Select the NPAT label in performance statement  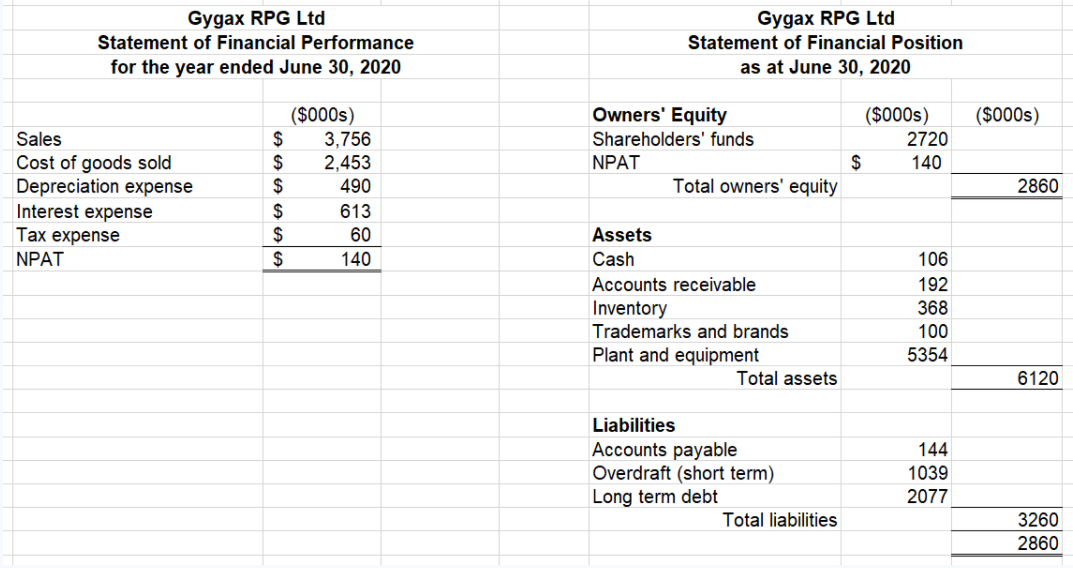[40, 259]
